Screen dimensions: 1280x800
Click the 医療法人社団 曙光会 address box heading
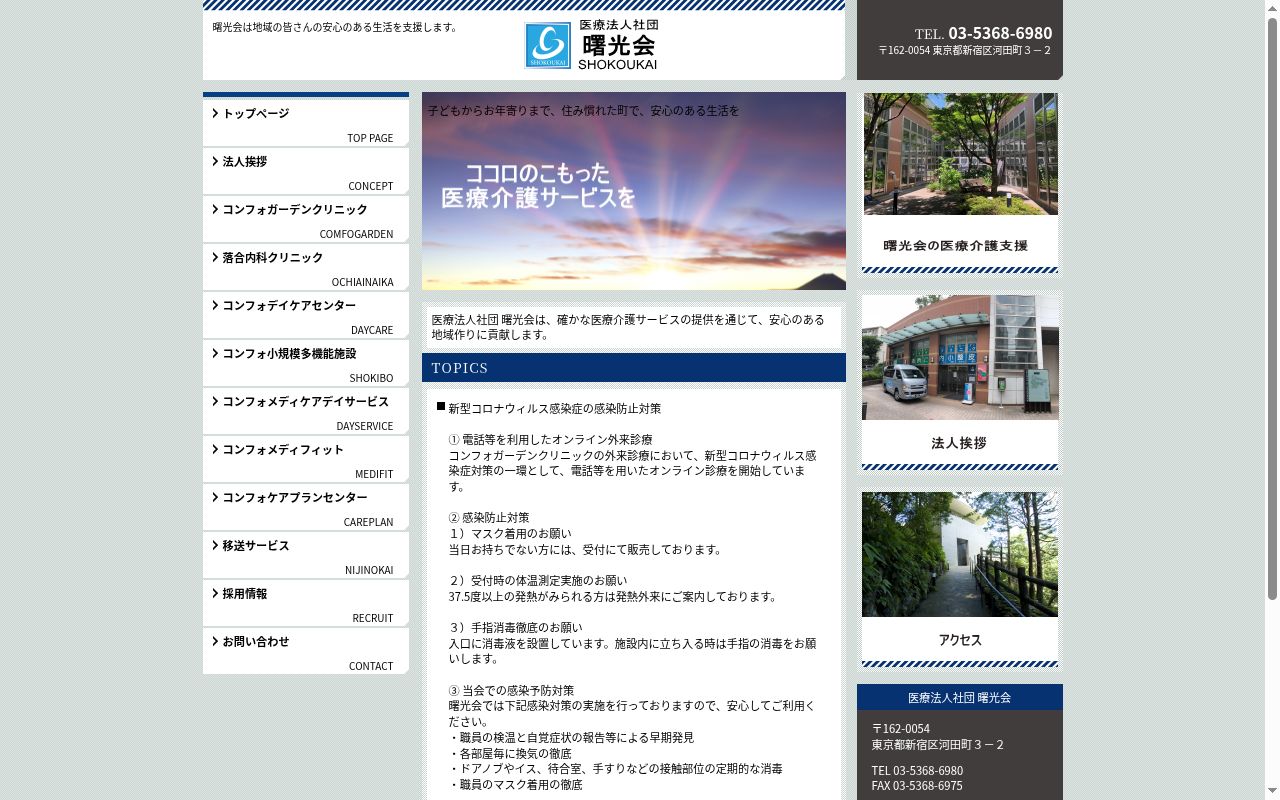(x=960, y=697)
